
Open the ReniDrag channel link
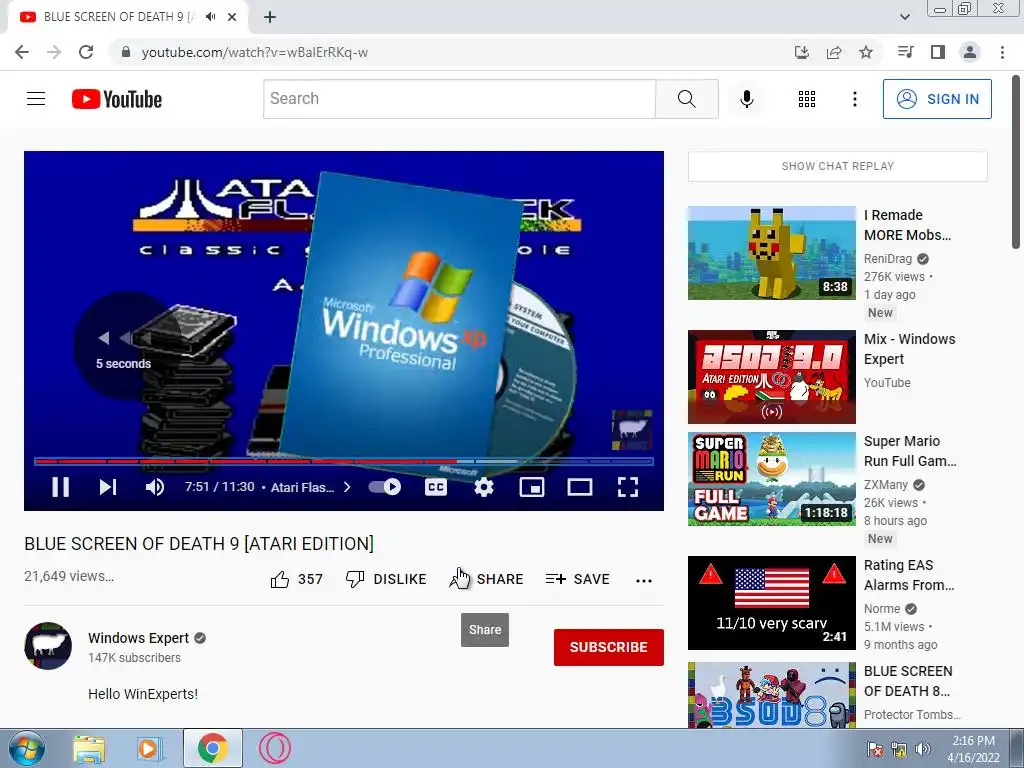click(x=888, y=259)
